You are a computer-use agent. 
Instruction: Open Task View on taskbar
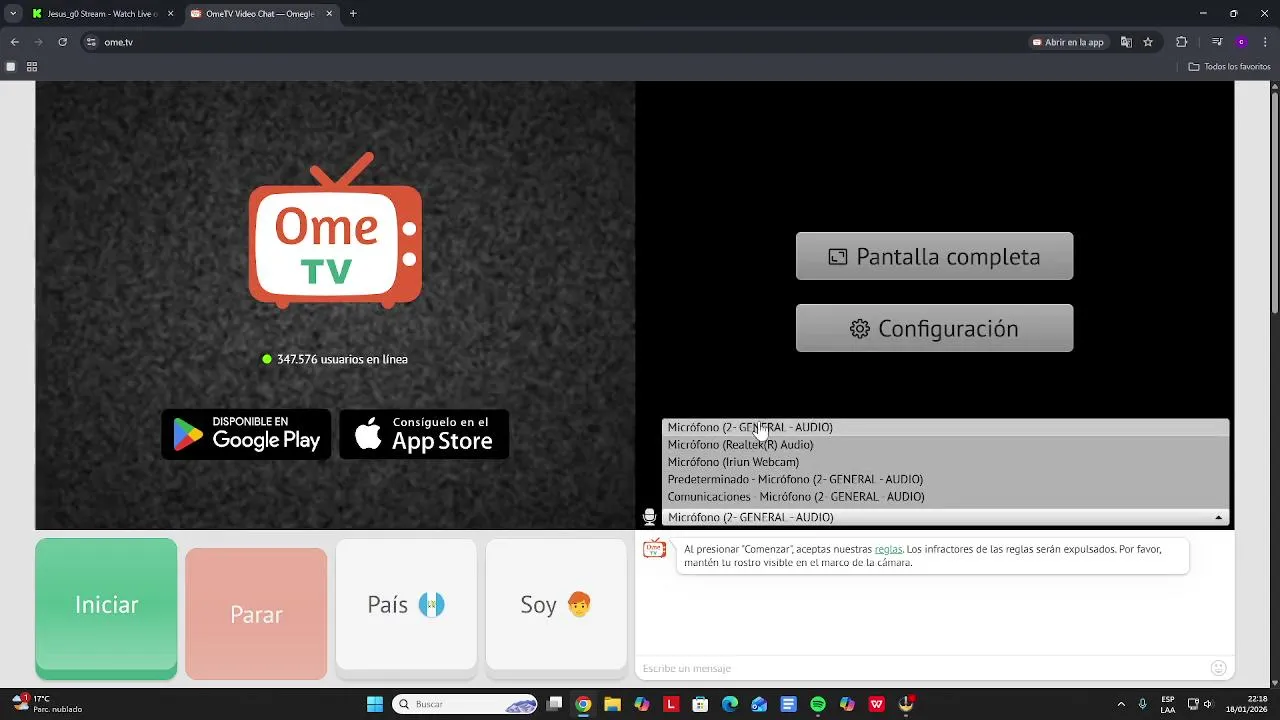tap(555, 704)
